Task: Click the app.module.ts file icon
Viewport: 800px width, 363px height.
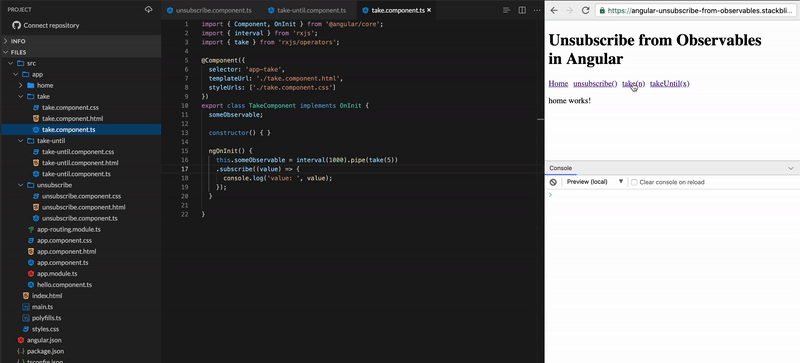Action: [31, 274]
